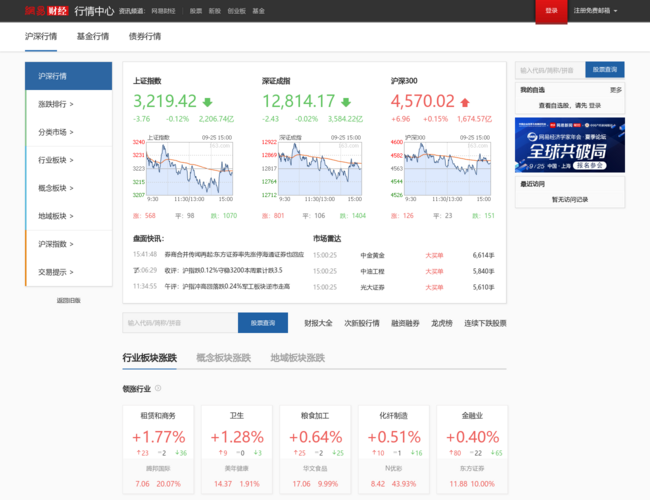Open the 15:41:48 news headline
This screenshot has height=500, width=650.
coord(234,254)
